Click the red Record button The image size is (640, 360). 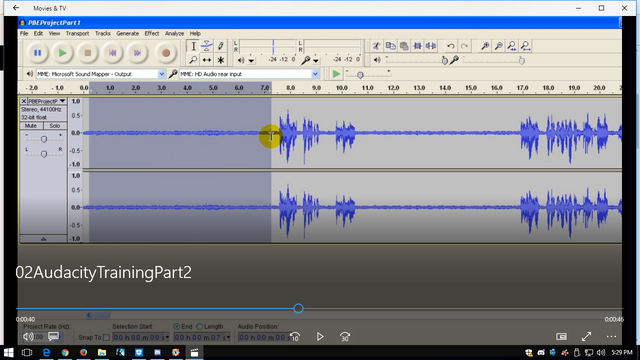point(166,53)
